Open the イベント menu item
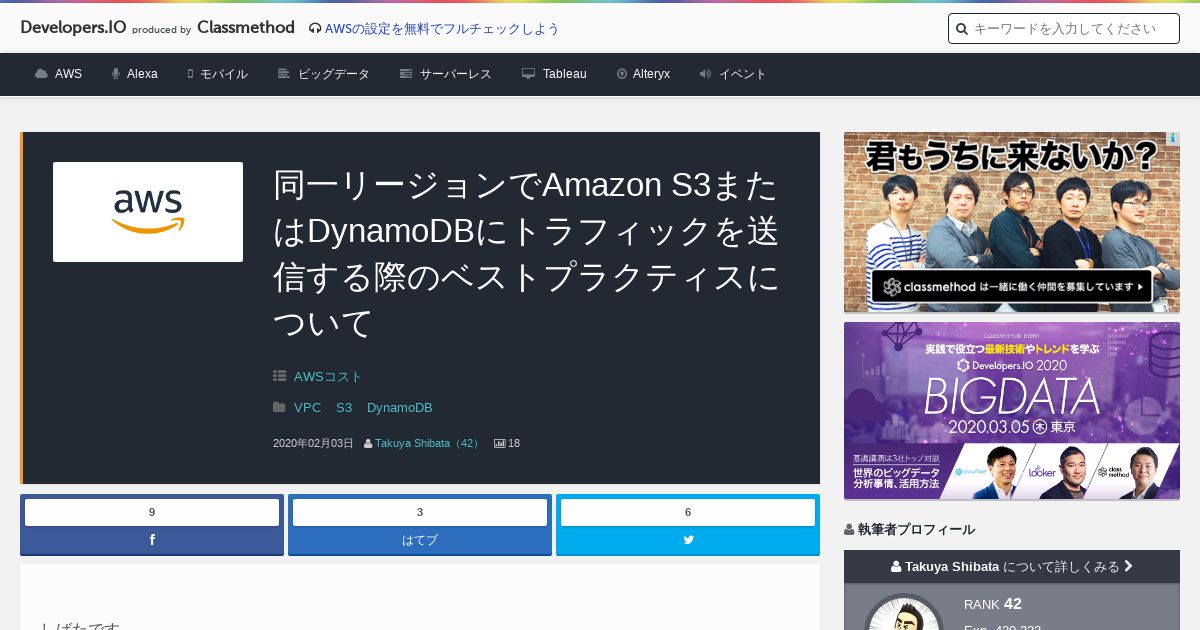1200x630 pixels. [x=743, y=74]
